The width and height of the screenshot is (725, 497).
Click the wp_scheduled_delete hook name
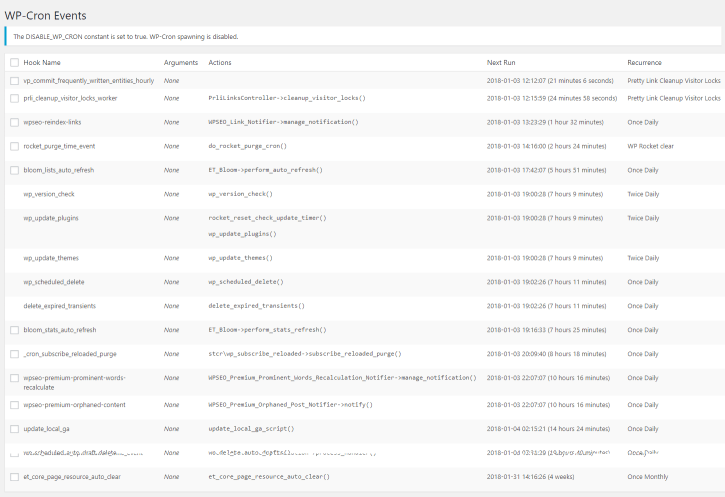click(53, 282)
